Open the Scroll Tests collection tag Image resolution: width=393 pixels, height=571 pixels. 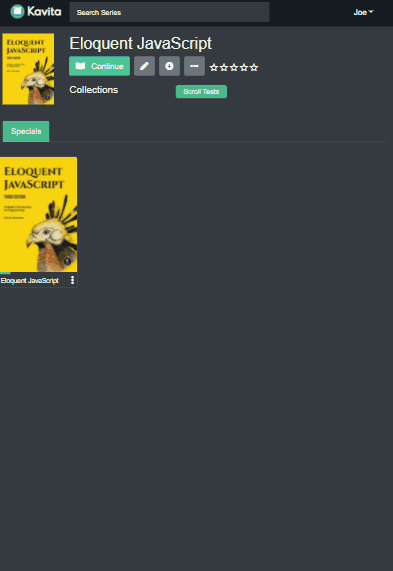pyautogui.click(x=201, y=91)
